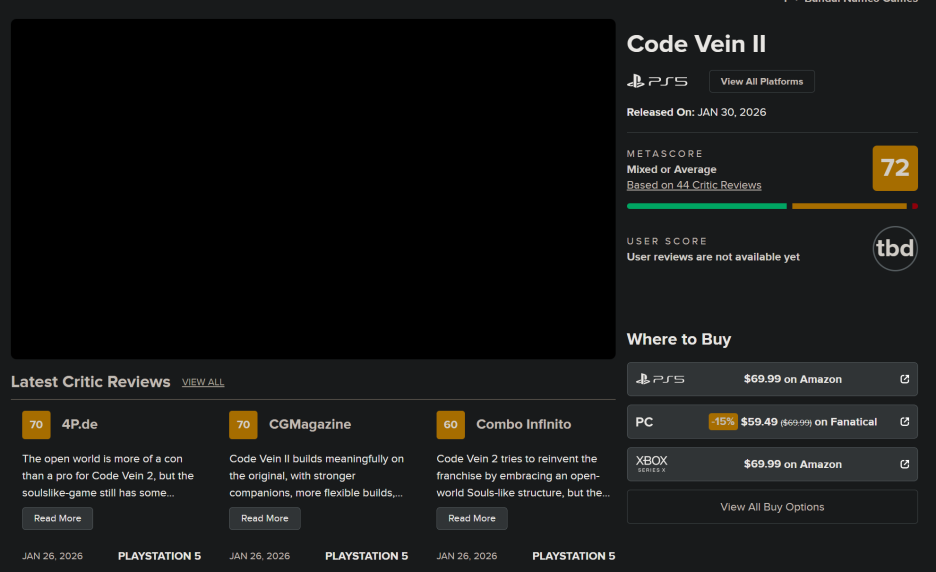Screen dimensions: 936x572
Task: Click User reviews are not available yet text
Action: [713, 257]
